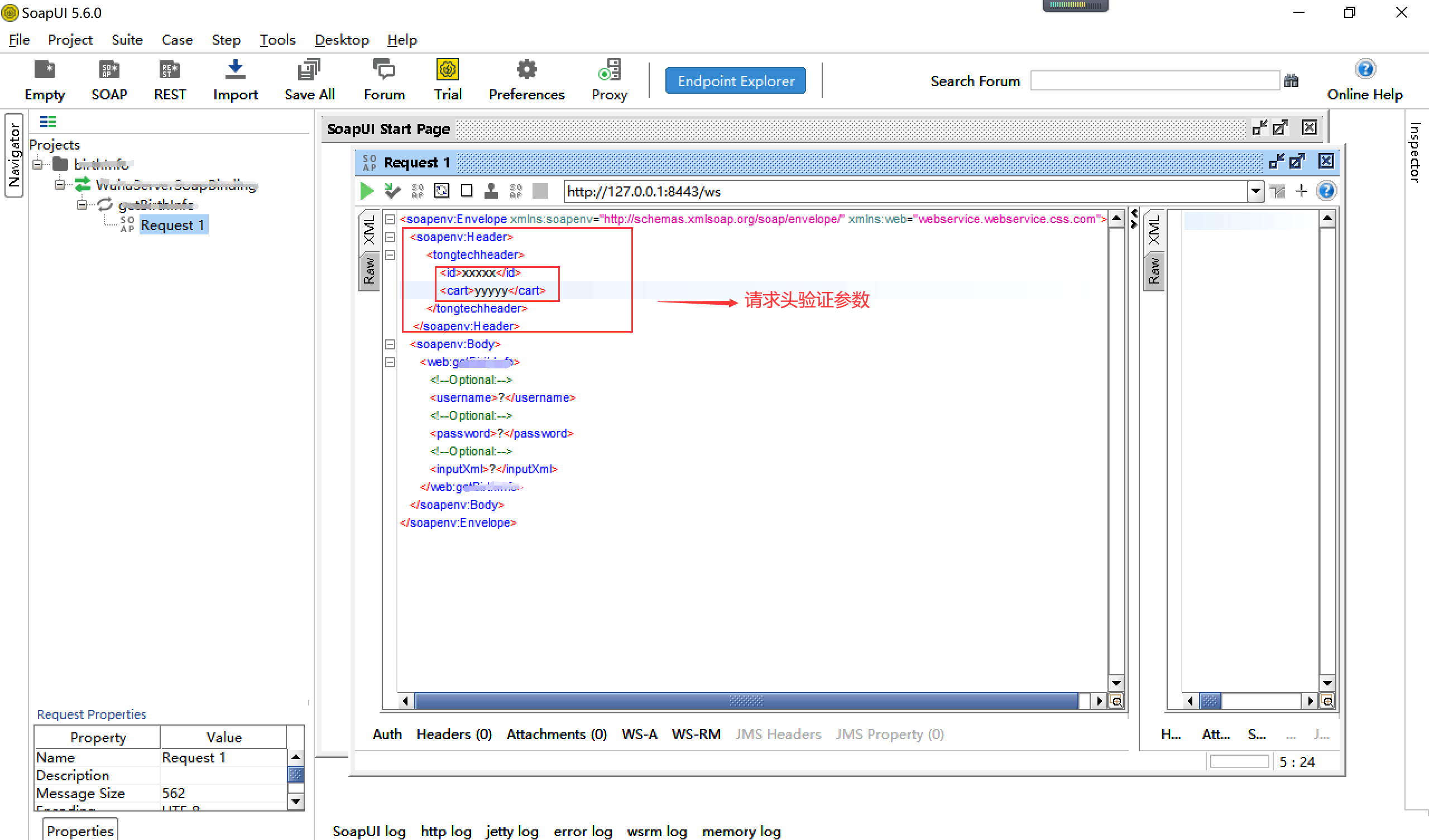
Task: Switch to response Raw tab
Action: pyautogui.click(x=1153, y=271)
